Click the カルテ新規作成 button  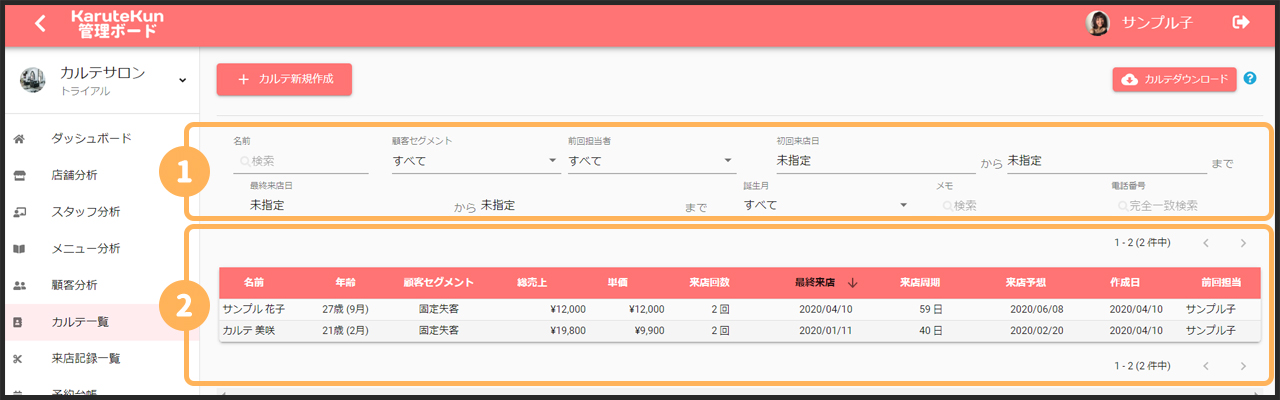[x=284, y=79]
